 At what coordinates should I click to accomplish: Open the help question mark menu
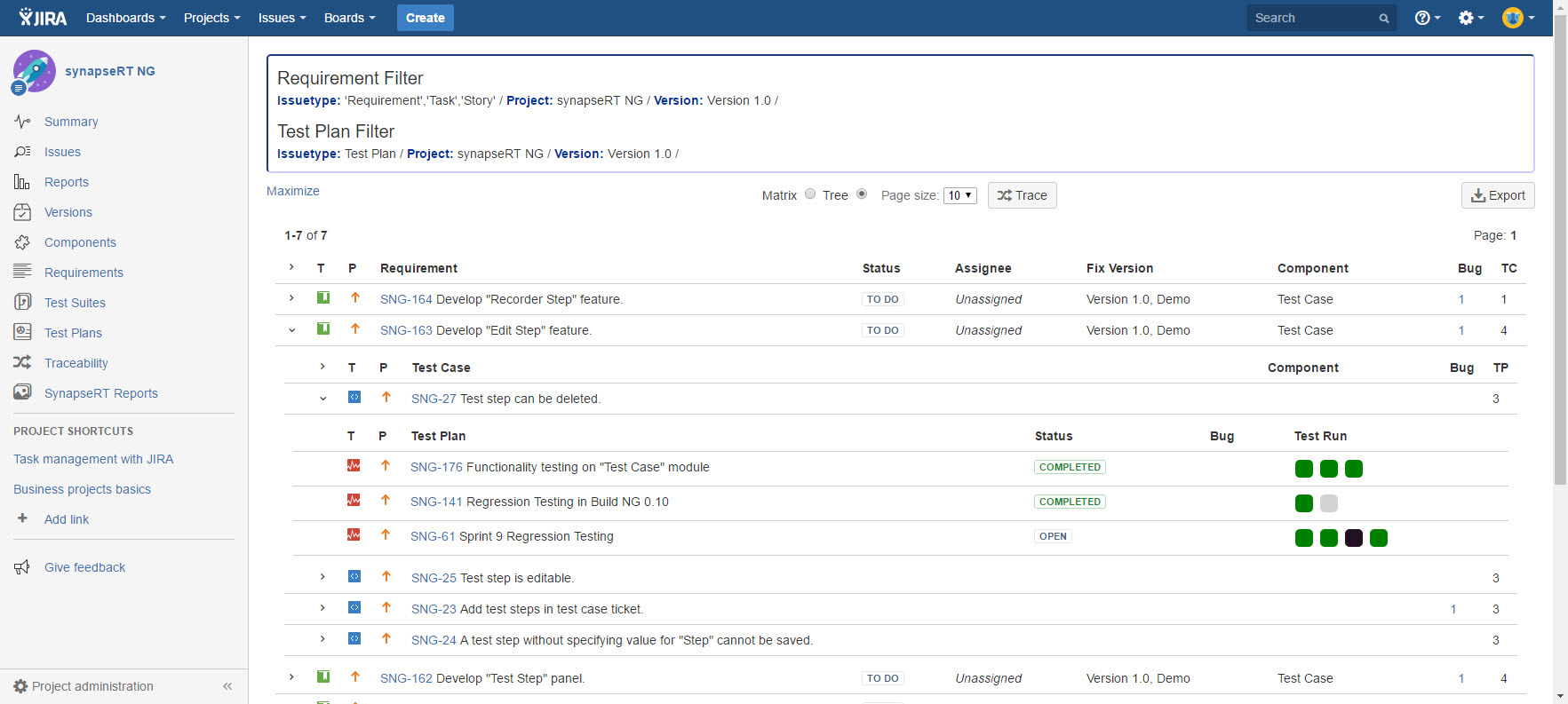click(1427, 18)
